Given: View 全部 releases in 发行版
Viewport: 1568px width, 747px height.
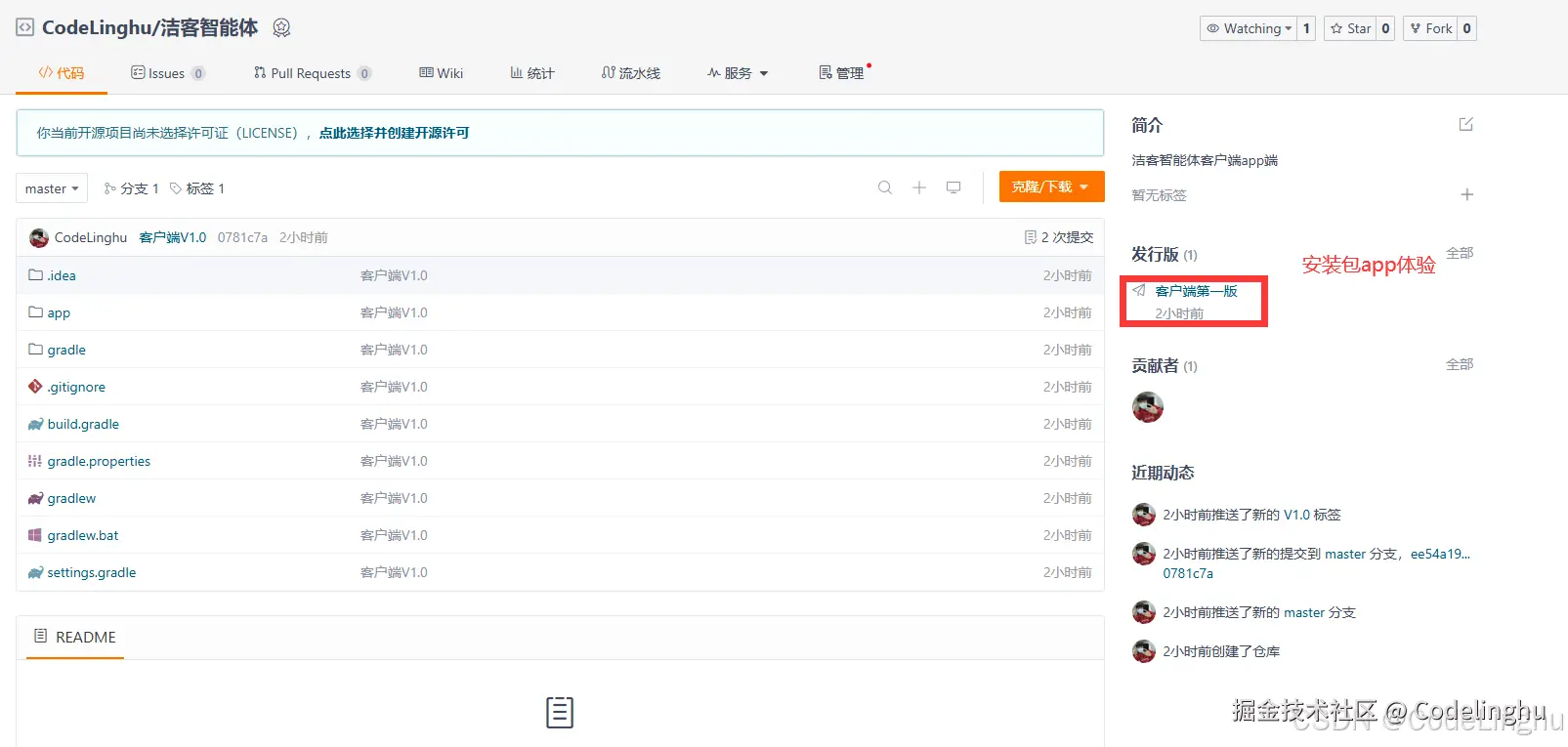Looking at the screenshot, I should click(x=1460, y=253).
